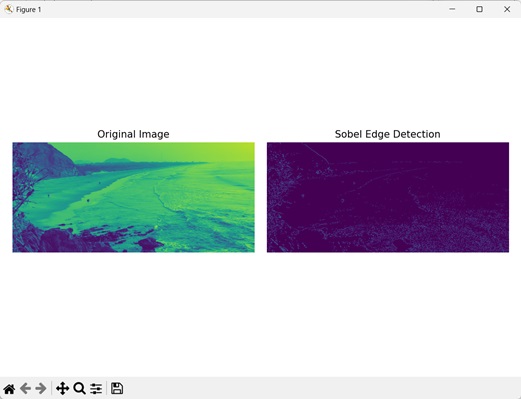Reset the view with the Home icon
521x399 pixels.
point(9,389)
